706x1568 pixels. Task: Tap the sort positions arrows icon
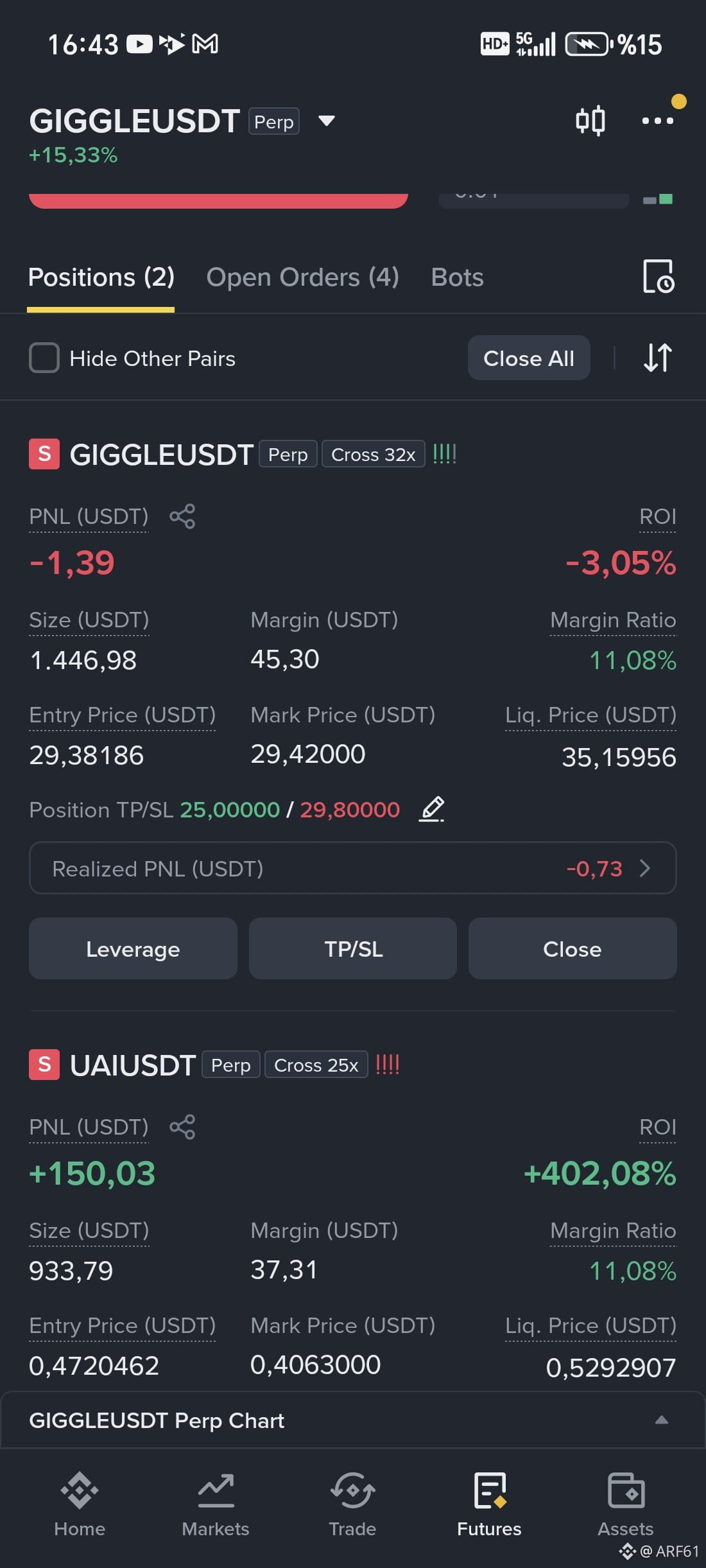point(658,358)
